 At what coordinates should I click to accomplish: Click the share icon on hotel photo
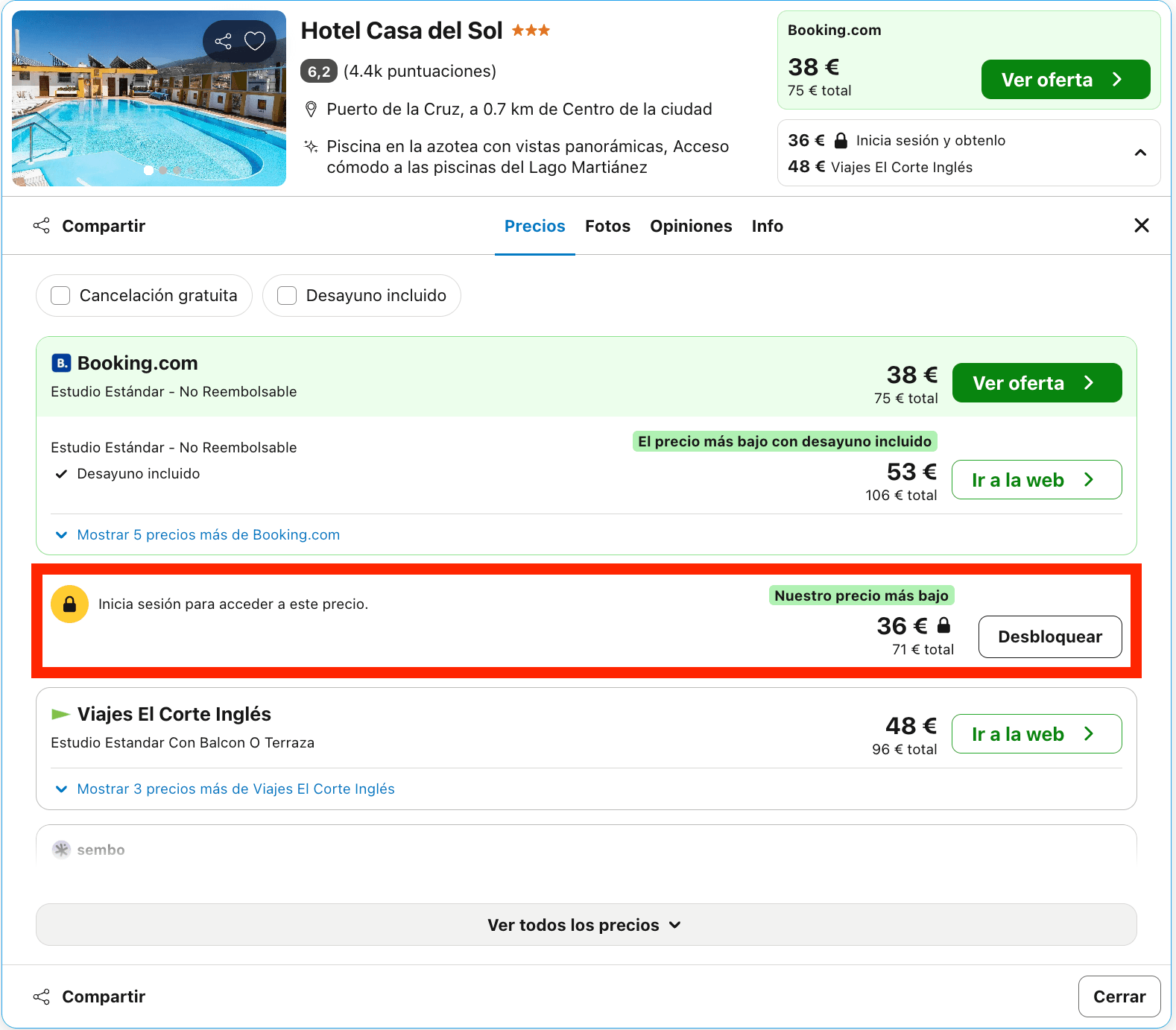(223, 41)
